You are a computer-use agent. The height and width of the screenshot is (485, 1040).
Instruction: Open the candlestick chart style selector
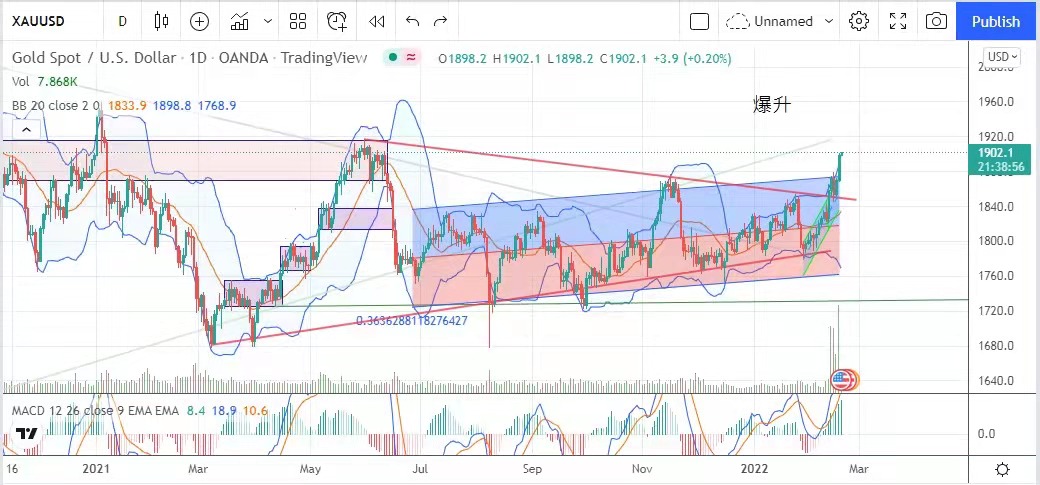pyautogui.click(x=162, y=21)
